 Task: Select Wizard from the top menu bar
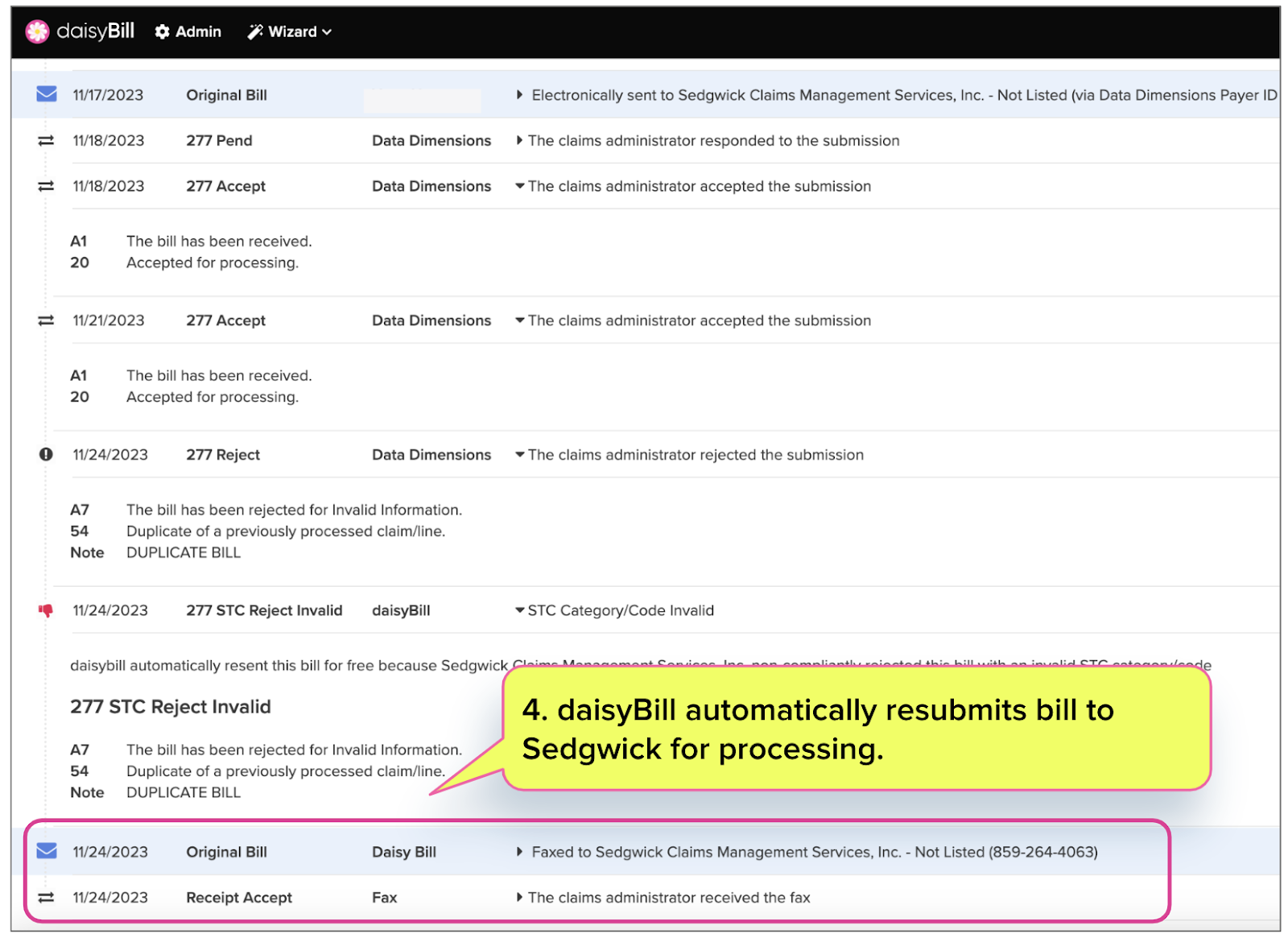[289, 31]
